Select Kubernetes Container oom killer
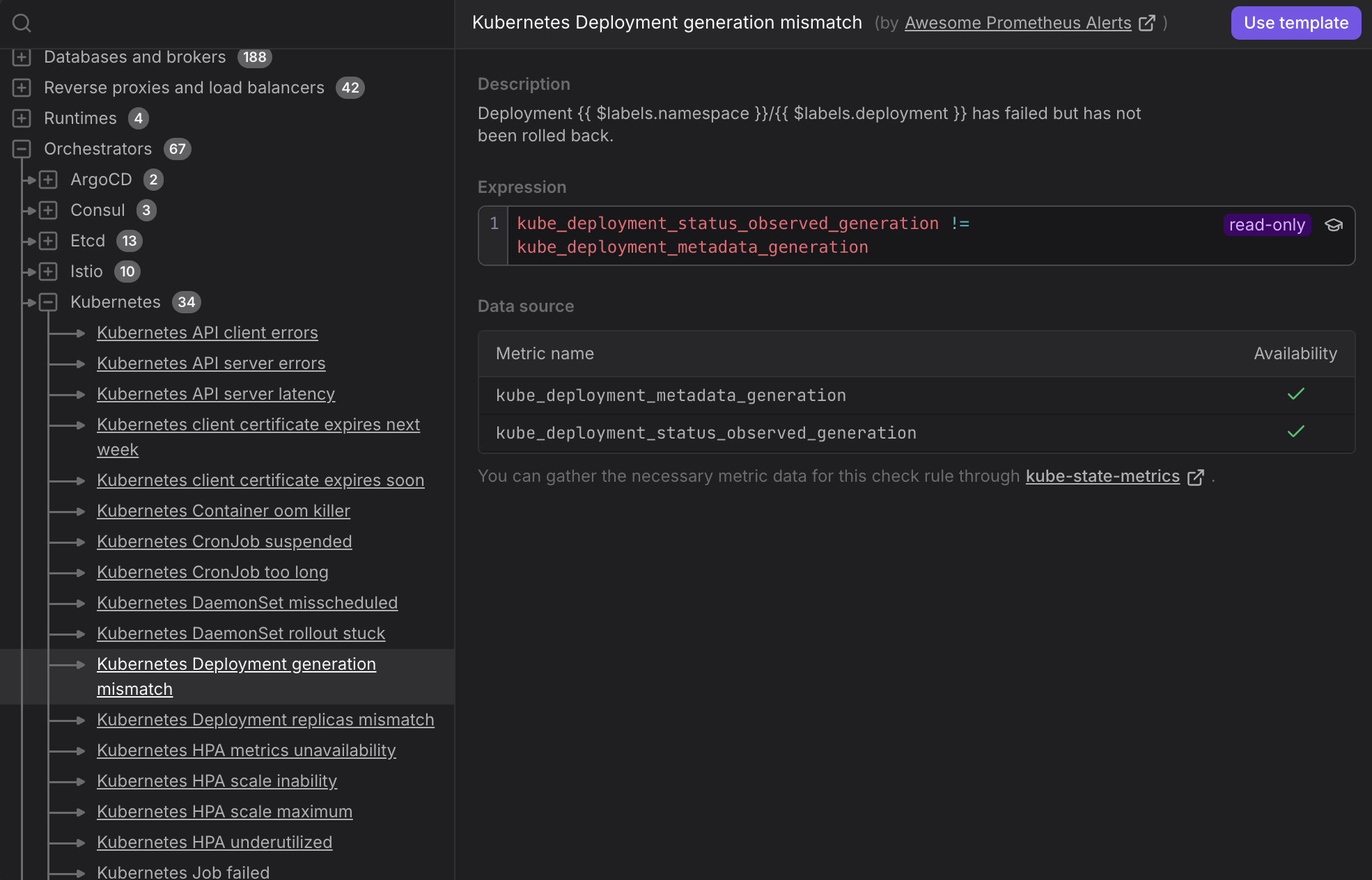The width and height of the screenshot is (1372, 880). pyautogui.click(x=224, y=511)
